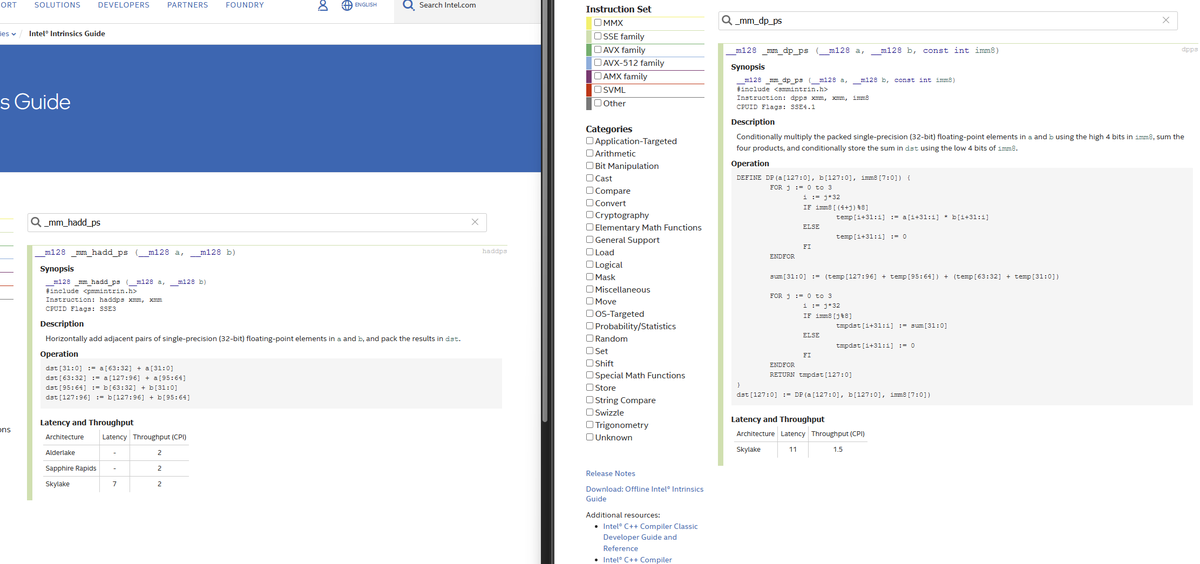The height and width of the screenshot is (564, 1200).
Task: Toggle the String Compare category
Action: coord(590,400)
